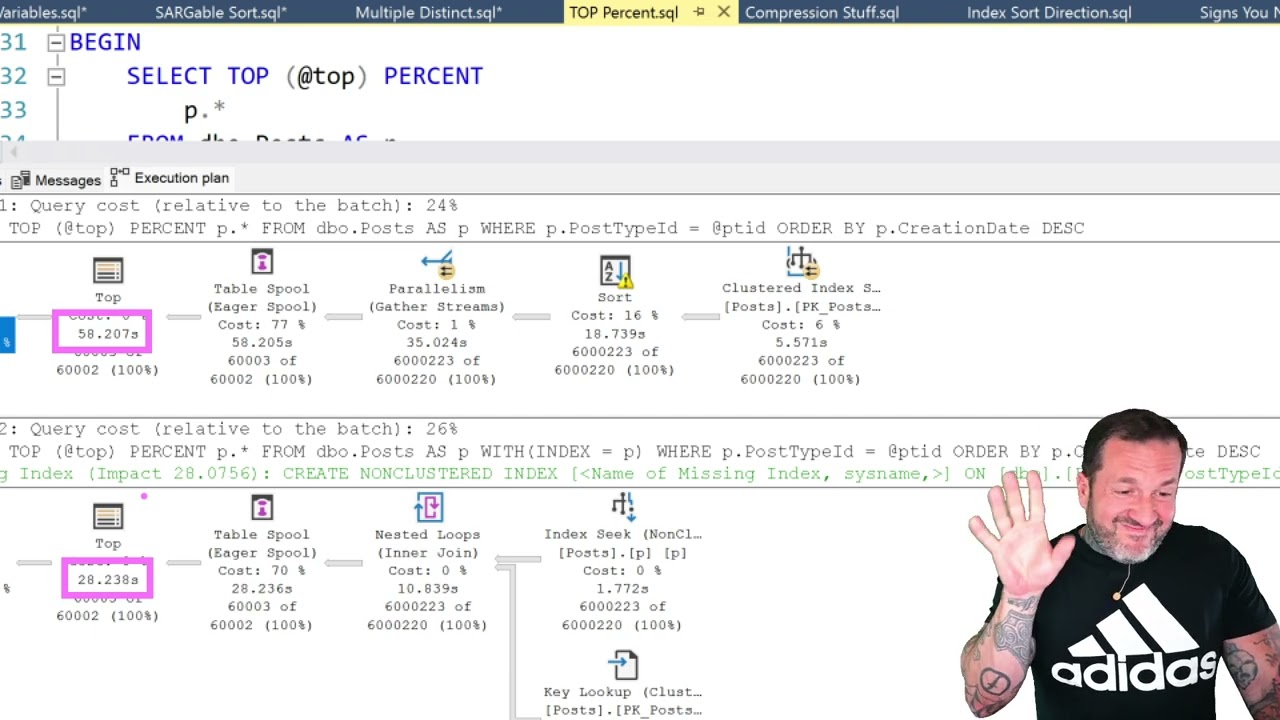
Task: Click the 58.207s time under Top
Action: pos(108,334)
